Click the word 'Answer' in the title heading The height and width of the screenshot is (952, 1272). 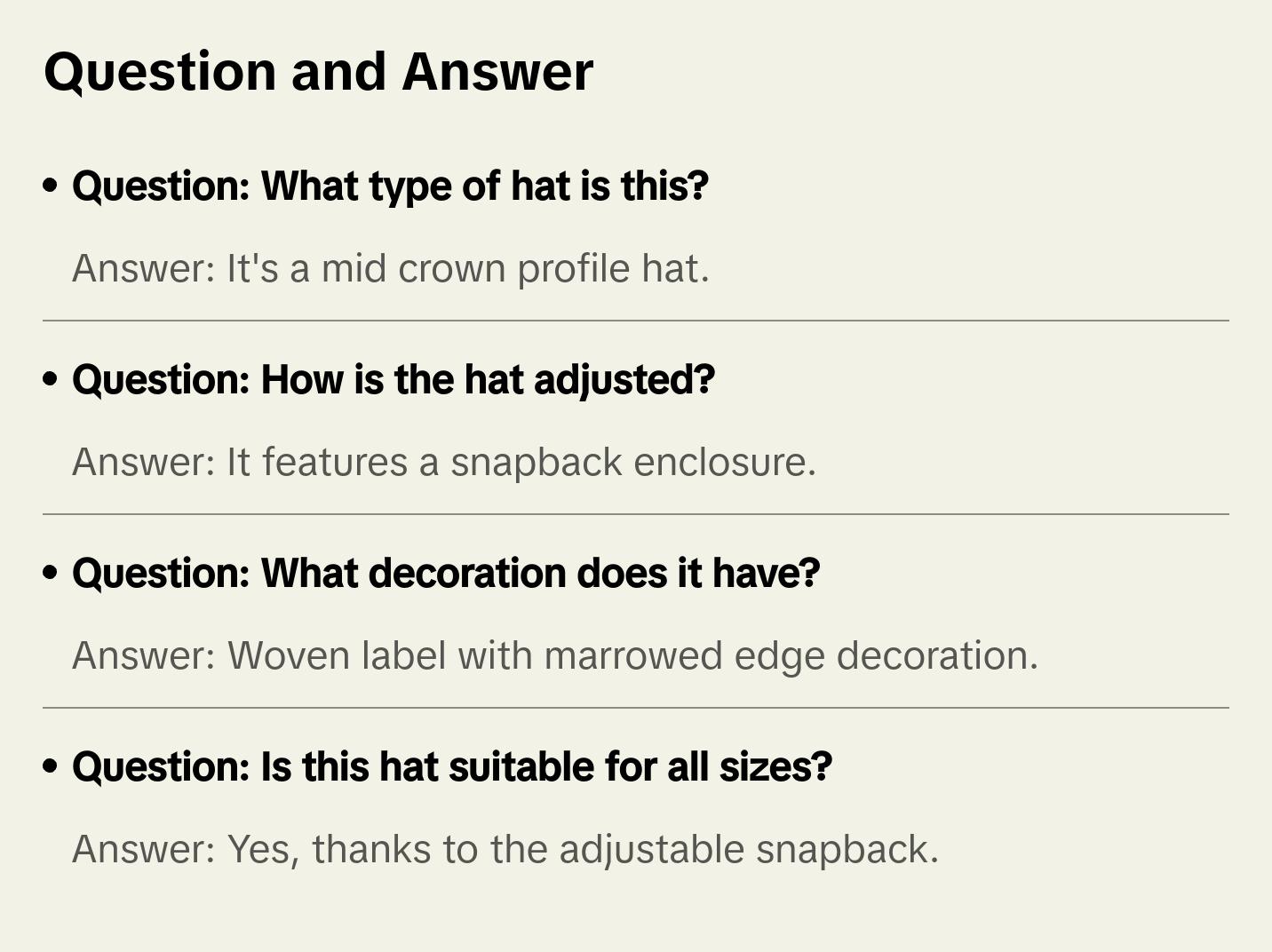[x=497, y=71]
